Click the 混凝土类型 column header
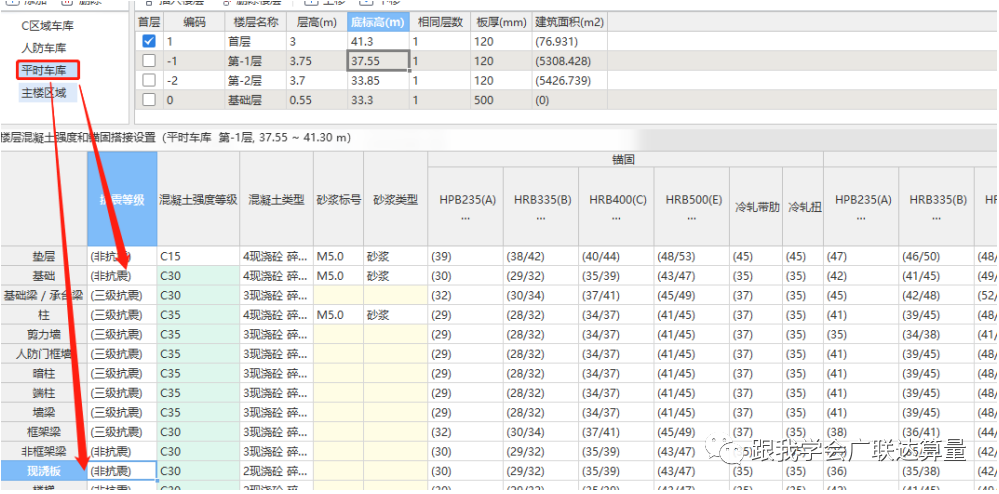 click(277, 199)
